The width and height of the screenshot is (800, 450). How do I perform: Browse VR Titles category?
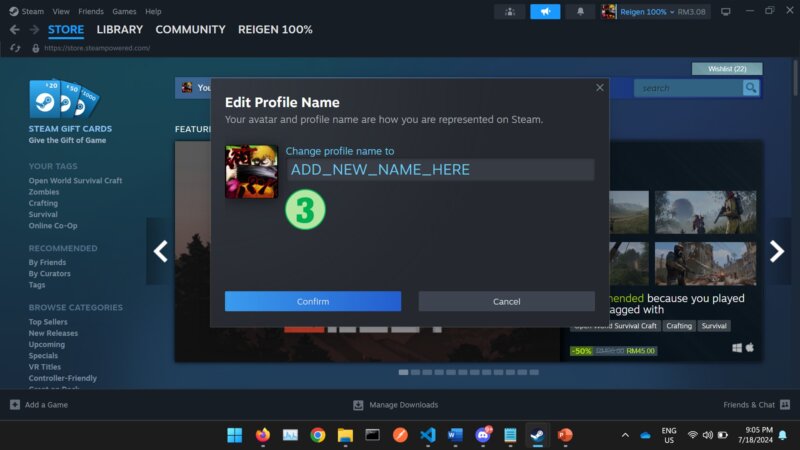coord(44,367)
